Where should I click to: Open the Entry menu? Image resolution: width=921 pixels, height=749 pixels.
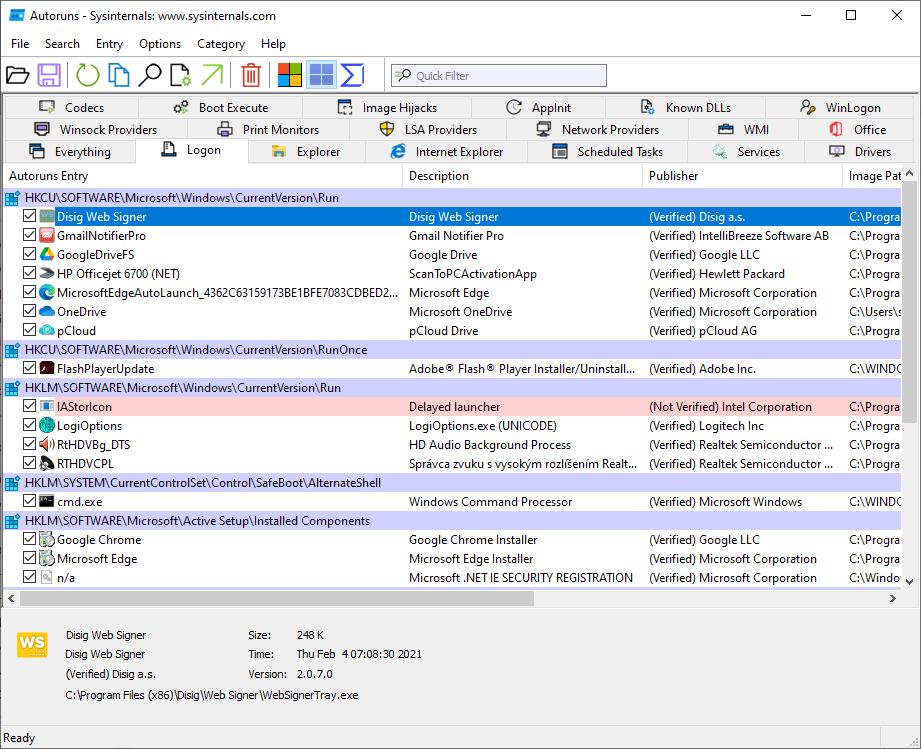coord(109,43)
